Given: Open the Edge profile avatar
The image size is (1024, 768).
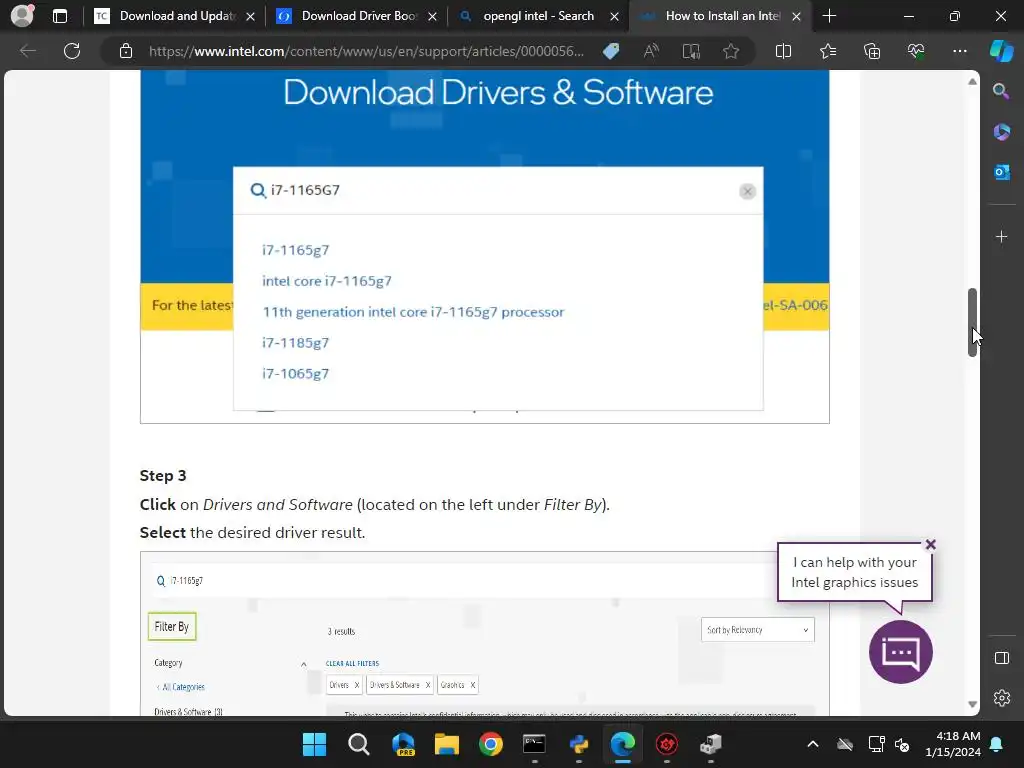Looking at the screenshot, I should (22, 16).
